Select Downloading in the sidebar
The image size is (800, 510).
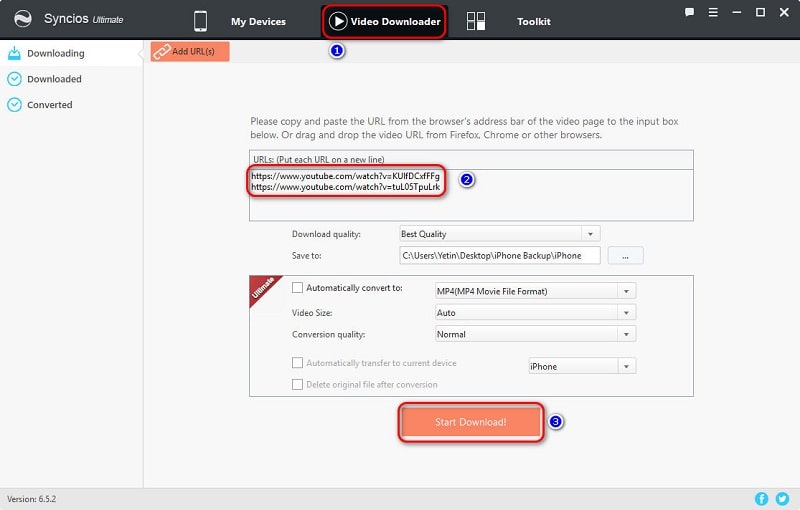[x=71, y=53]
